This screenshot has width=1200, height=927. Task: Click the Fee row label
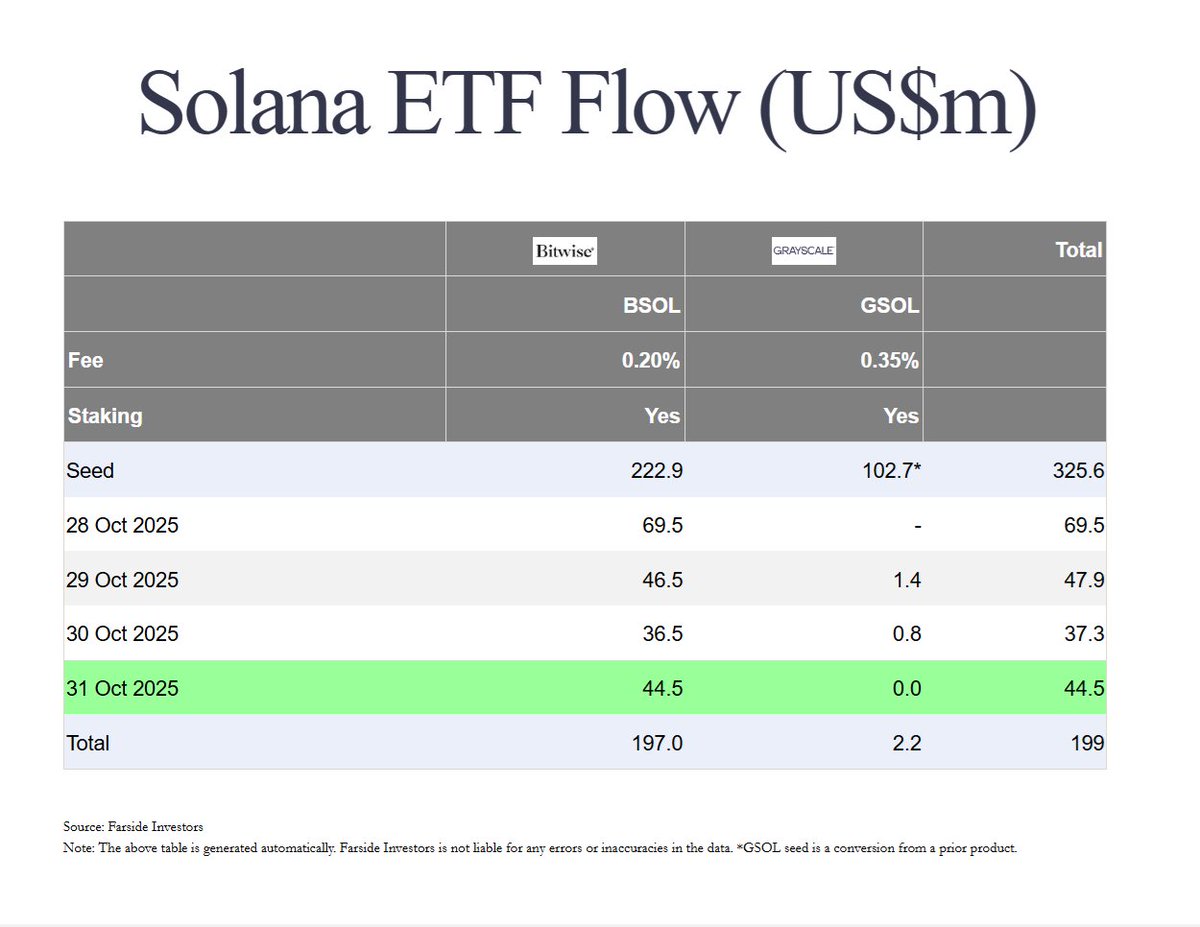click(x=85, y=360)
